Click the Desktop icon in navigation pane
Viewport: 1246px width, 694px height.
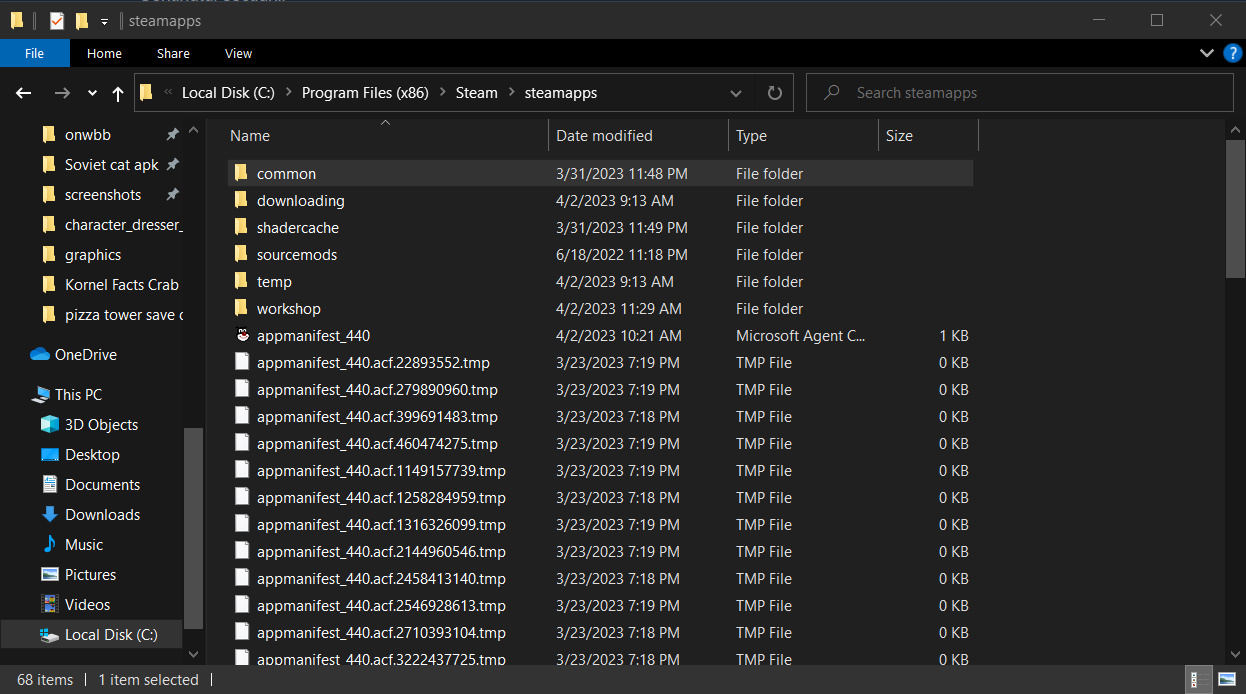[x=49, y=454]
